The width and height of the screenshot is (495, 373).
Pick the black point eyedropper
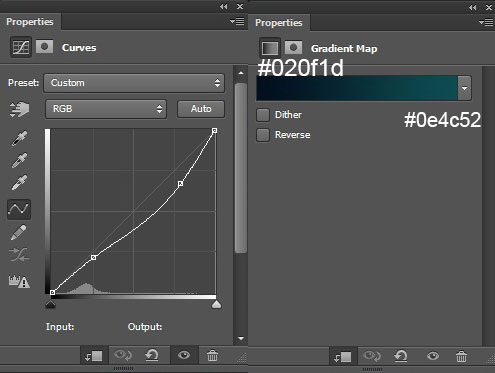19,138
